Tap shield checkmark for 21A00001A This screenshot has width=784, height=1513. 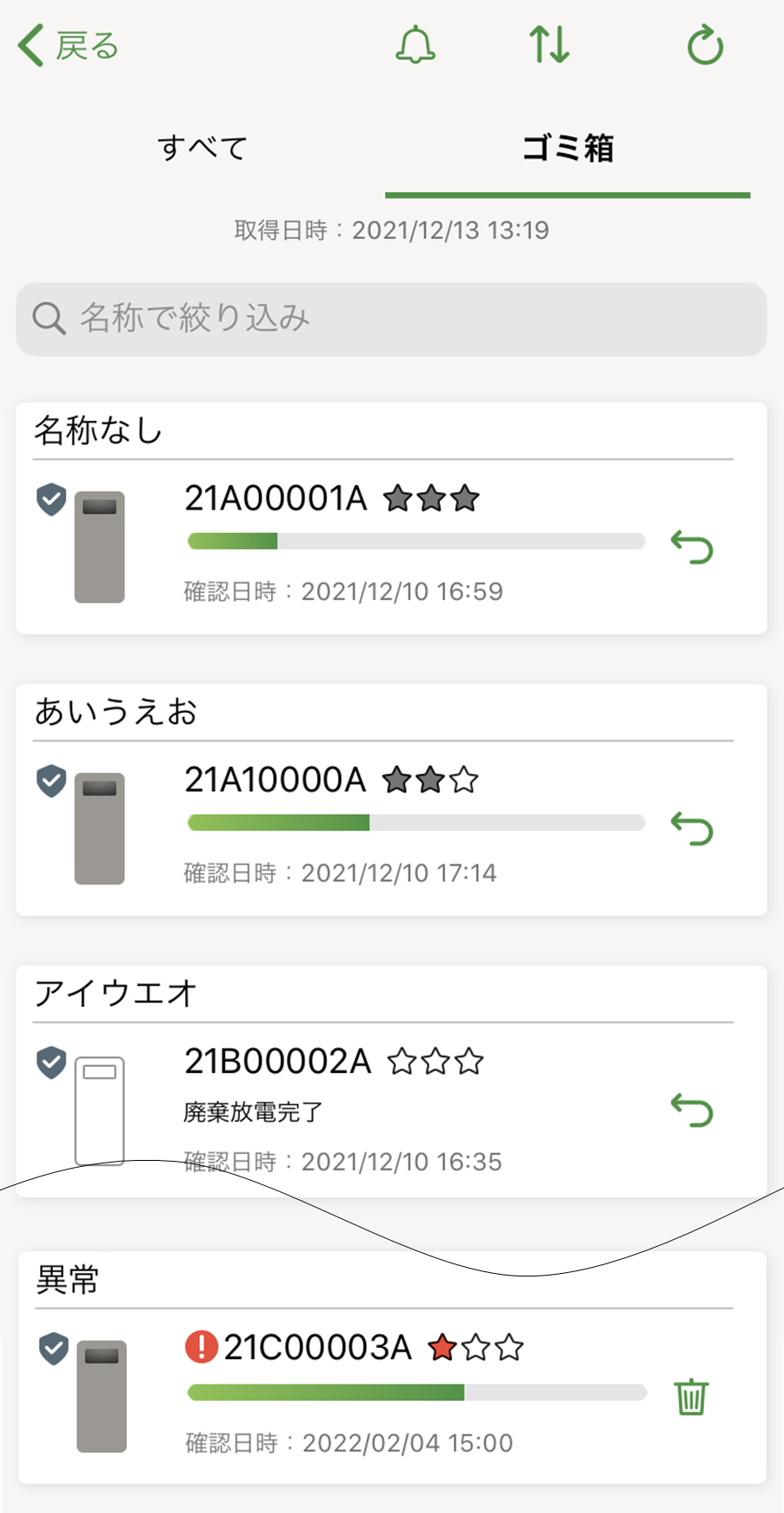[51, 499]
